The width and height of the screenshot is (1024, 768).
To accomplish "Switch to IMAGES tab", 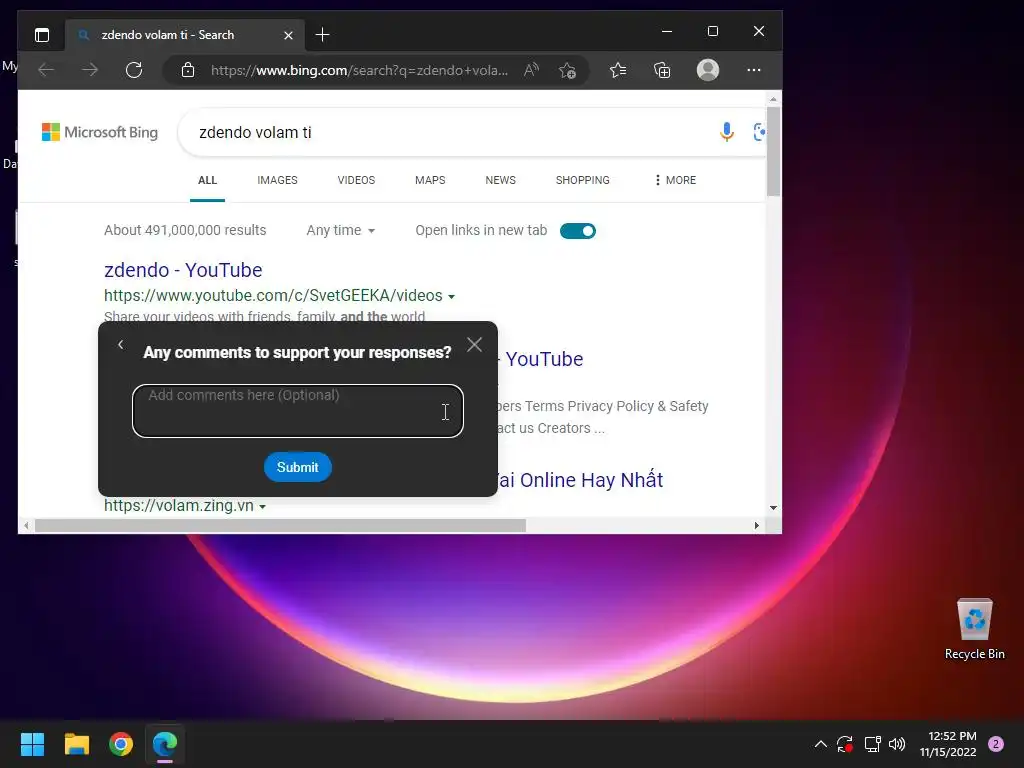I will tap(277, 180).
